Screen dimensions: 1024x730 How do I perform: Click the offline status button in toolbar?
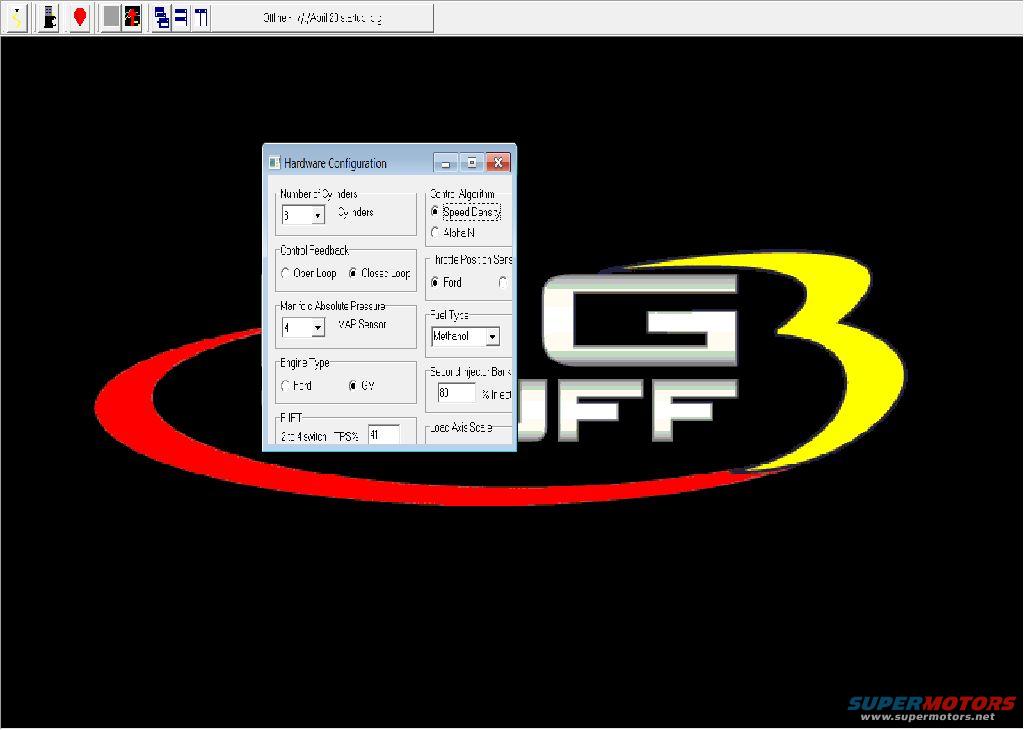pyautogui.click(x=322, y=18)
